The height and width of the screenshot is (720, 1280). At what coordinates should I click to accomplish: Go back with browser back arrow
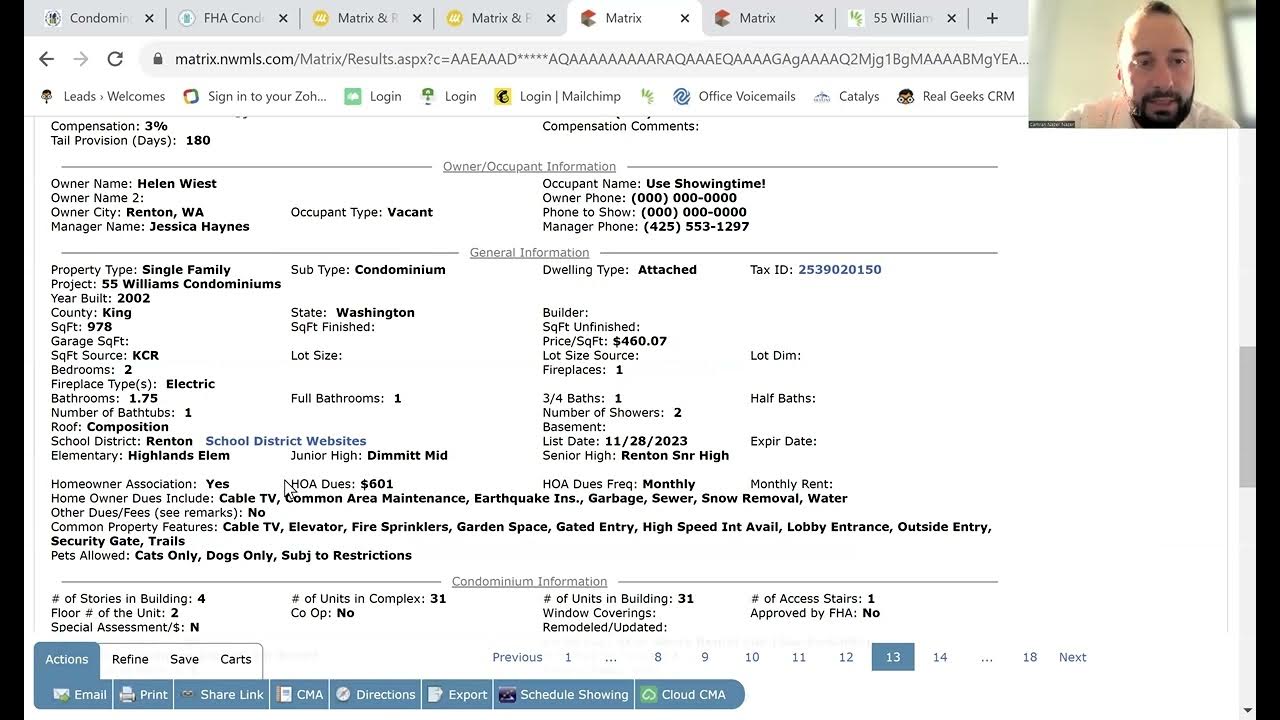(x=46, y=59)
